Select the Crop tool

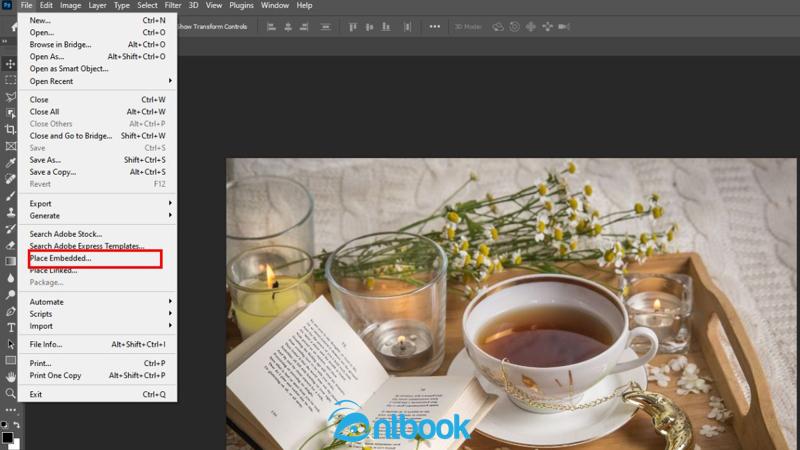pos(10,130)
